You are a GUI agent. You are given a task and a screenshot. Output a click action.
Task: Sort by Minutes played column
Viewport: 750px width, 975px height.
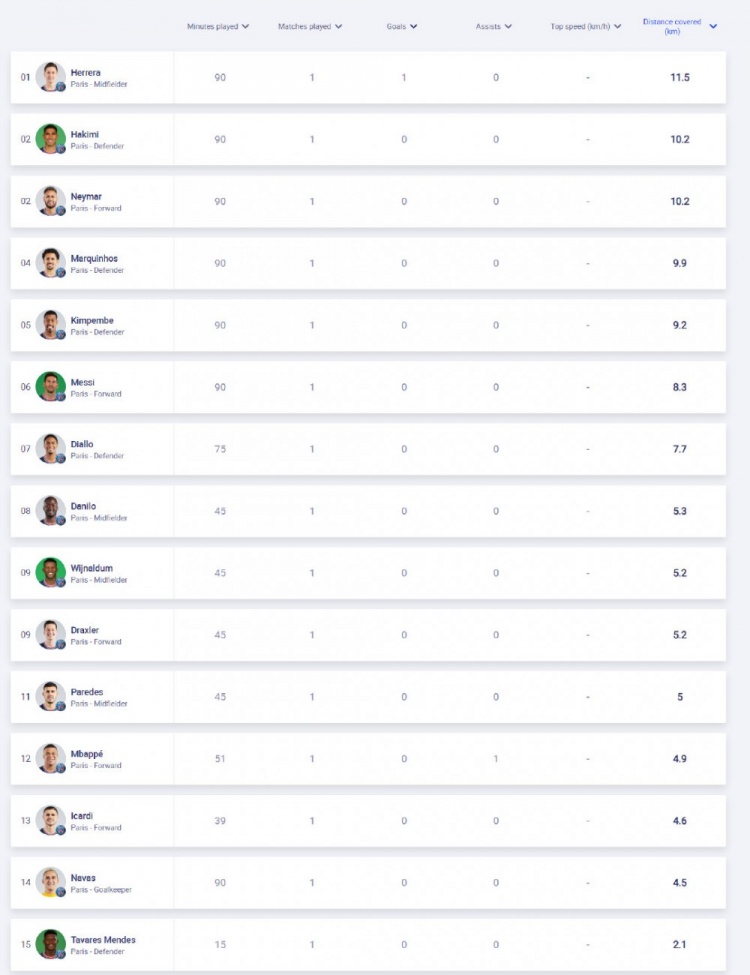(x=218, y=26)
